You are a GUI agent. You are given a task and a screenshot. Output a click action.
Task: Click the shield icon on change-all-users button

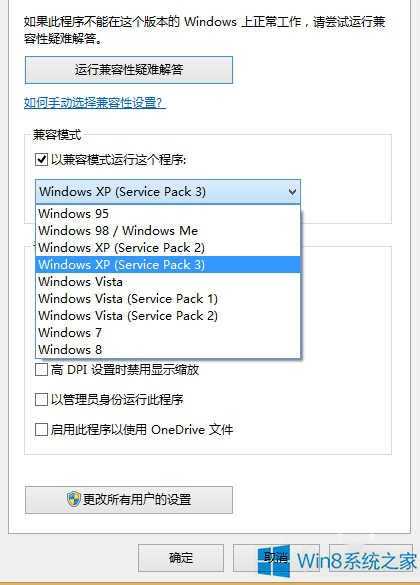tap(74, 499)
